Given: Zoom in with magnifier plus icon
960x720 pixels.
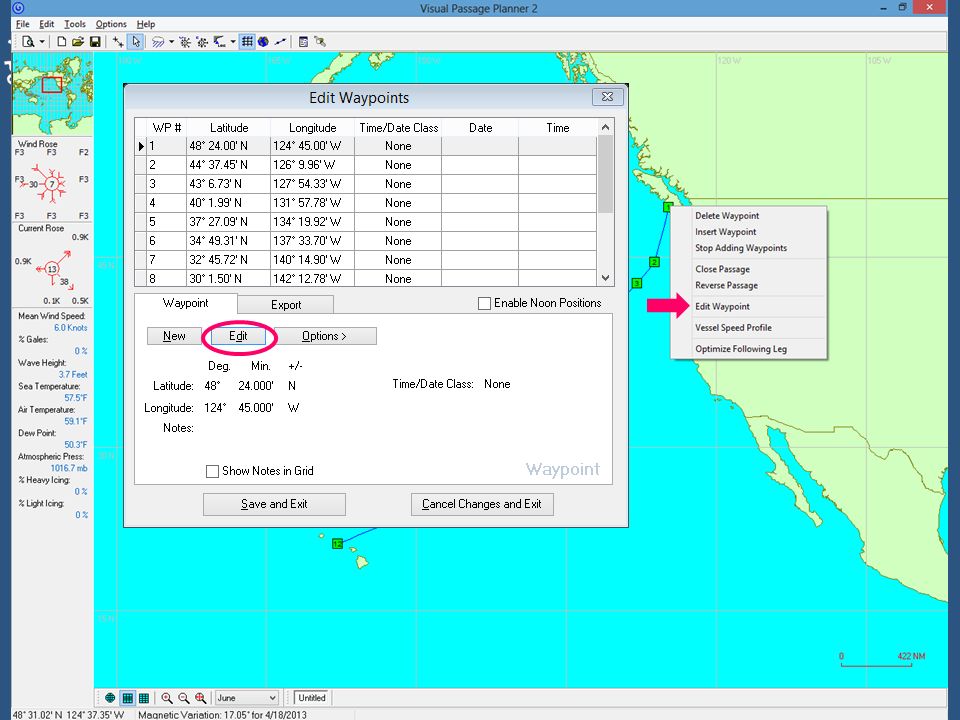Looking at the screenshot, I should tap(167, 698).
